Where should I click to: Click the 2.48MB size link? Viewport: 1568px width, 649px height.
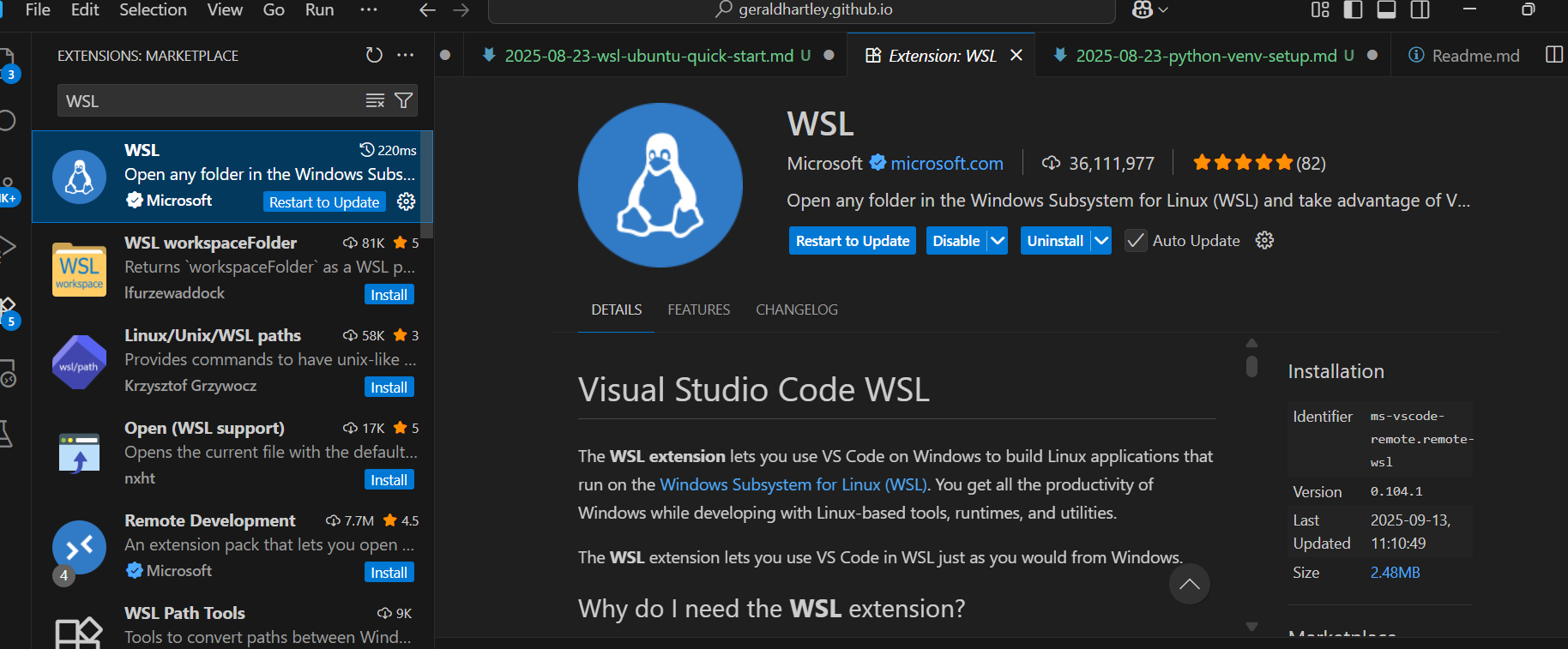point(1395,573)
